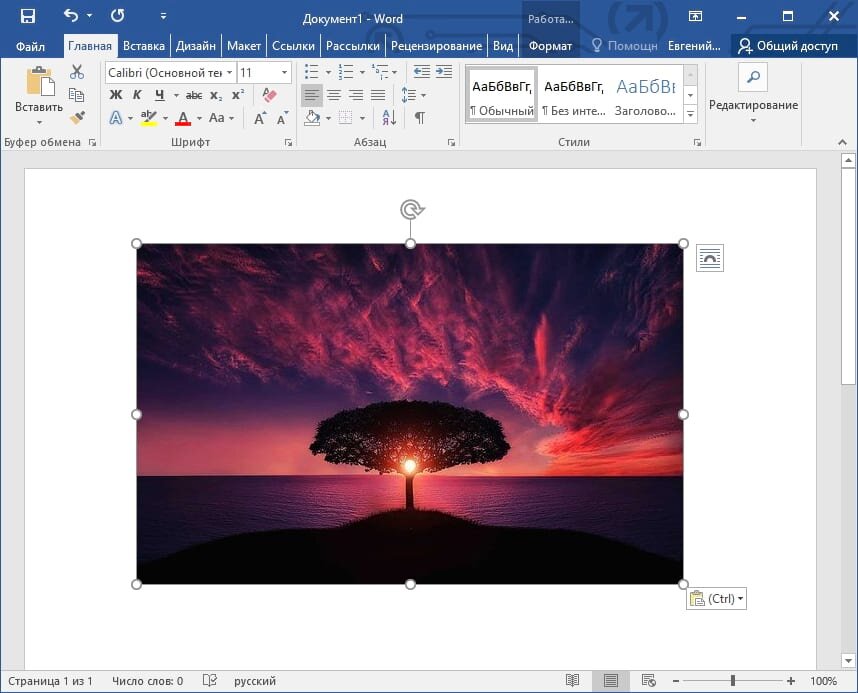Increase font size with larger A
The width and height of the screenshot is (858, 693).
point(260,118)
